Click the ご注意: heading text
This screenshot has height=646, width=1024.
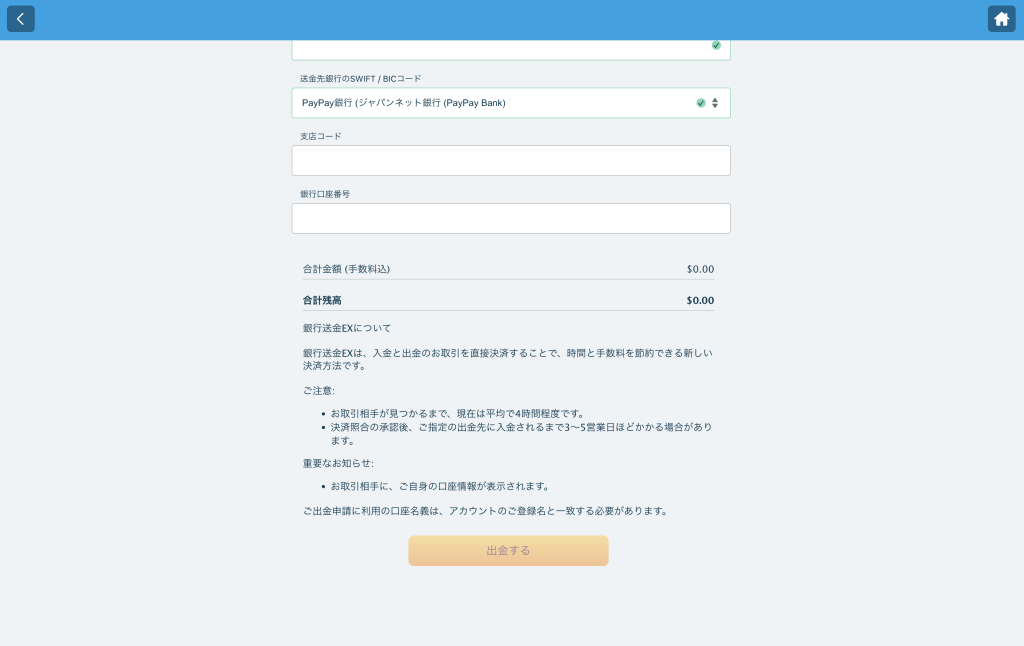click(x=319, y=391)
